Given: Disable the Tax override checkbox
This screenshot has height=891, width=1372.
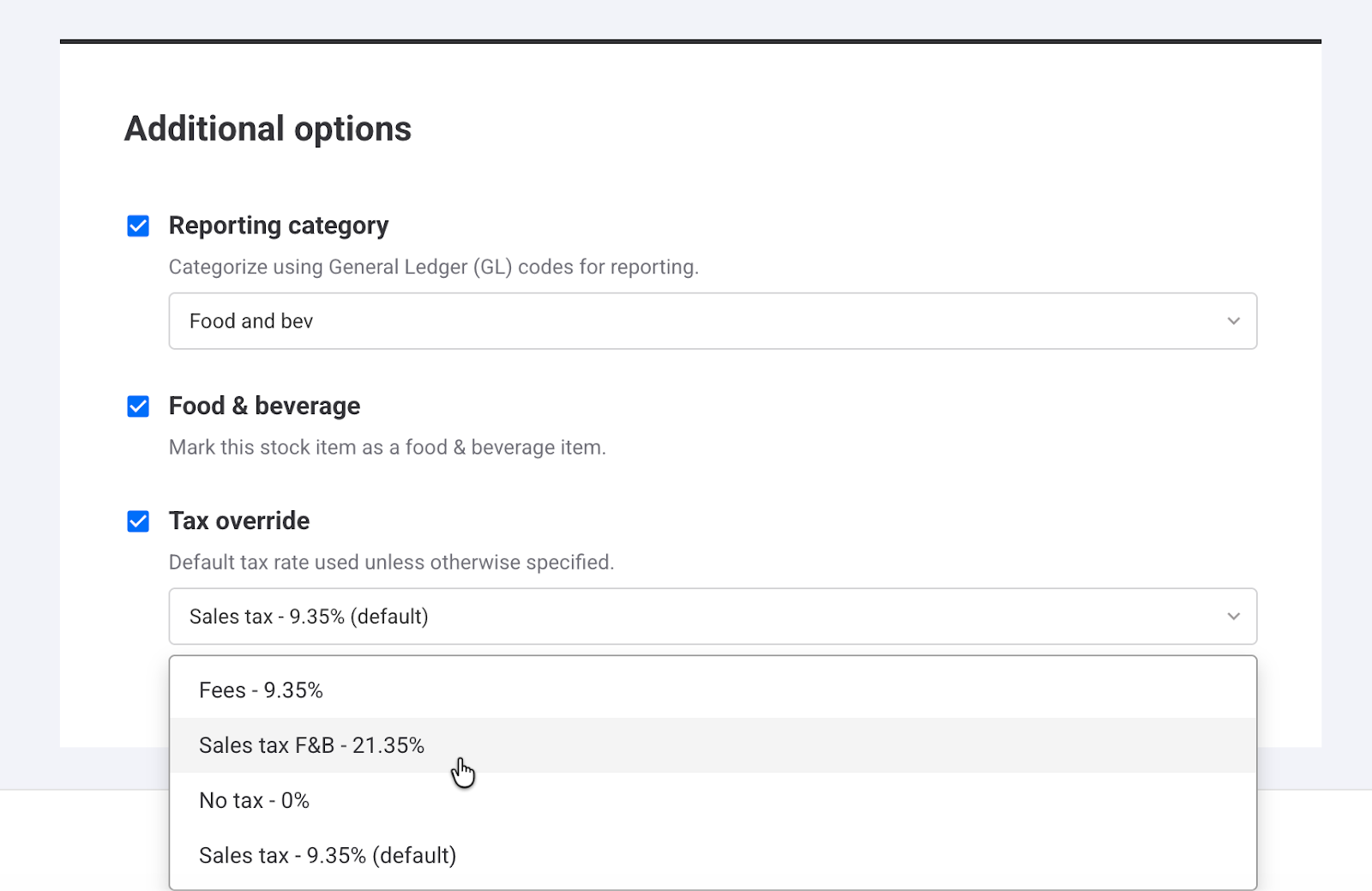Looking at the screenshot, I should point(138,521).
